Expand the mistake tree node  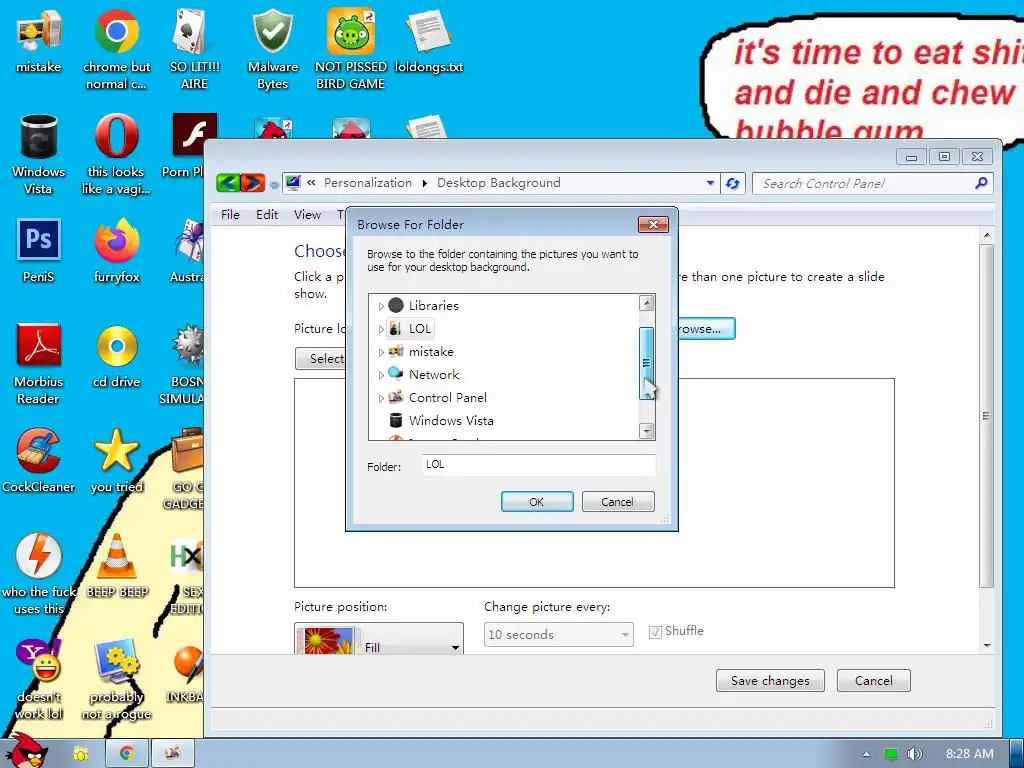(381, 352)
